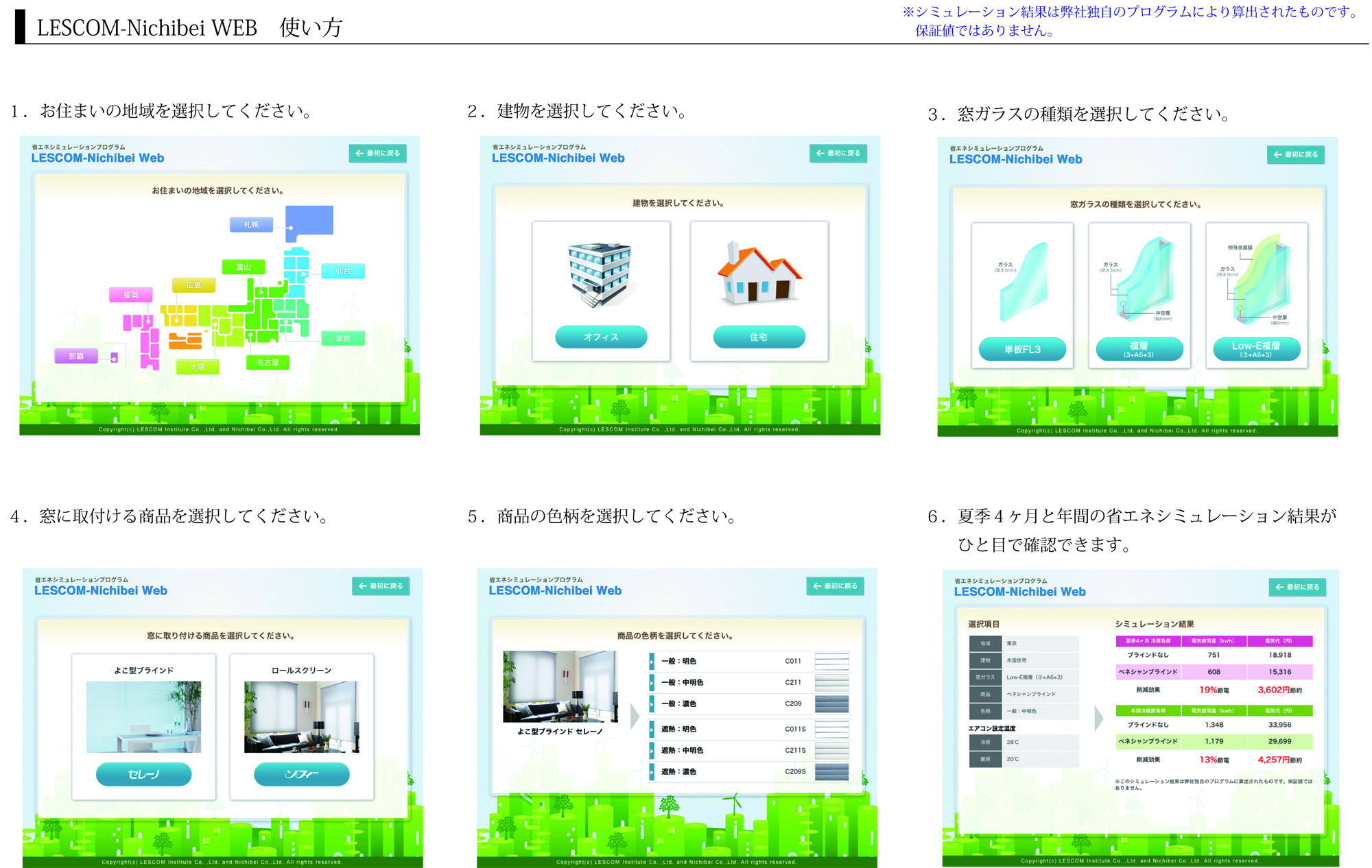Click the よこ型ブラインド product photo
The height and width of the screenshot is (868, 1372).
click(x=143, y=717)
